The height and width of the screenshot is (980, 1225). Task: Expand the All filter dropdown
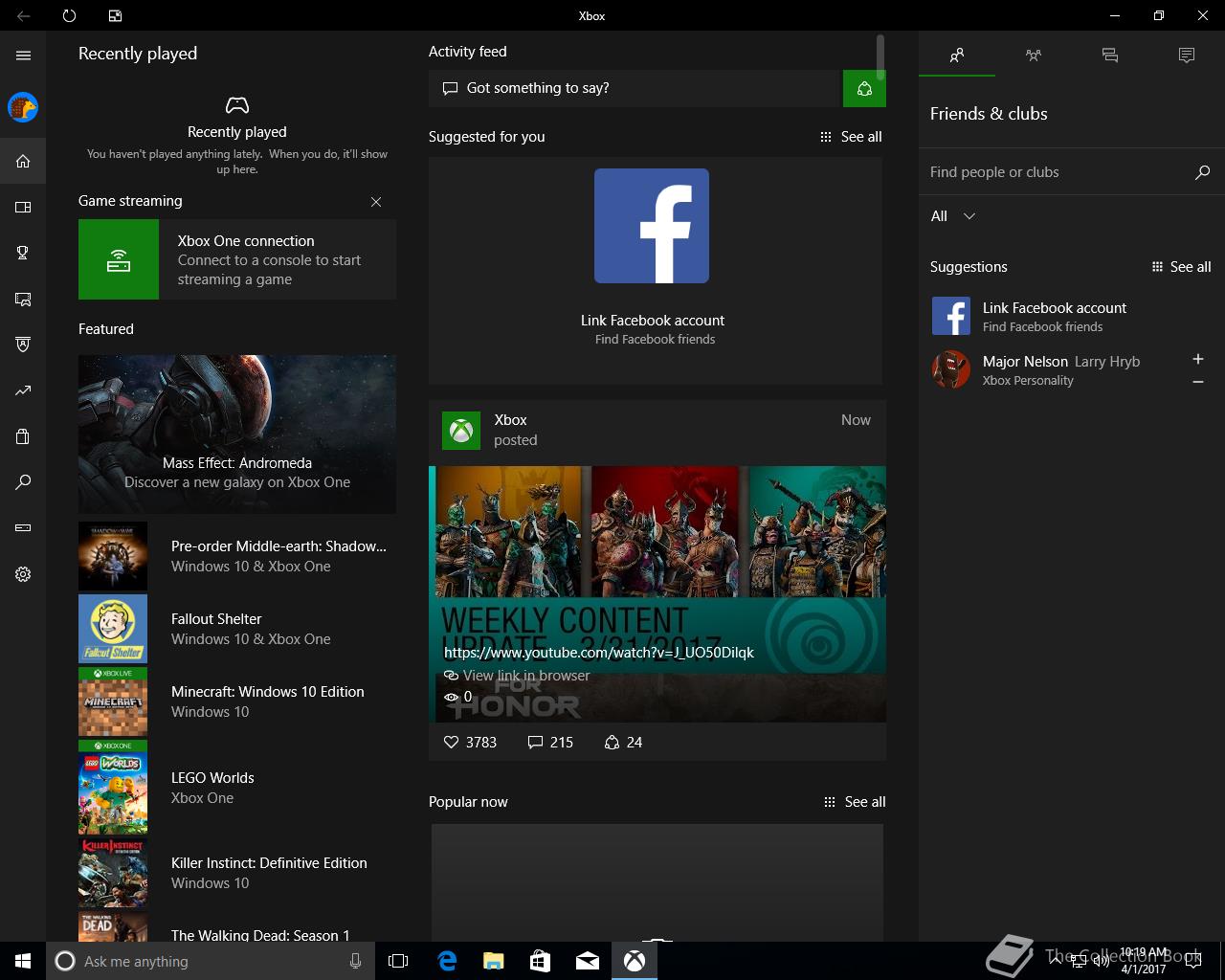953,216
